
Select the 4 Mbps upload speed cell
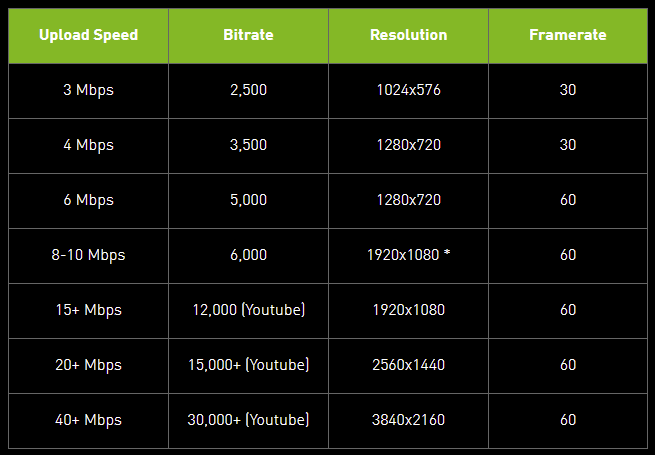pyautogui.click(x=88, y=145)
